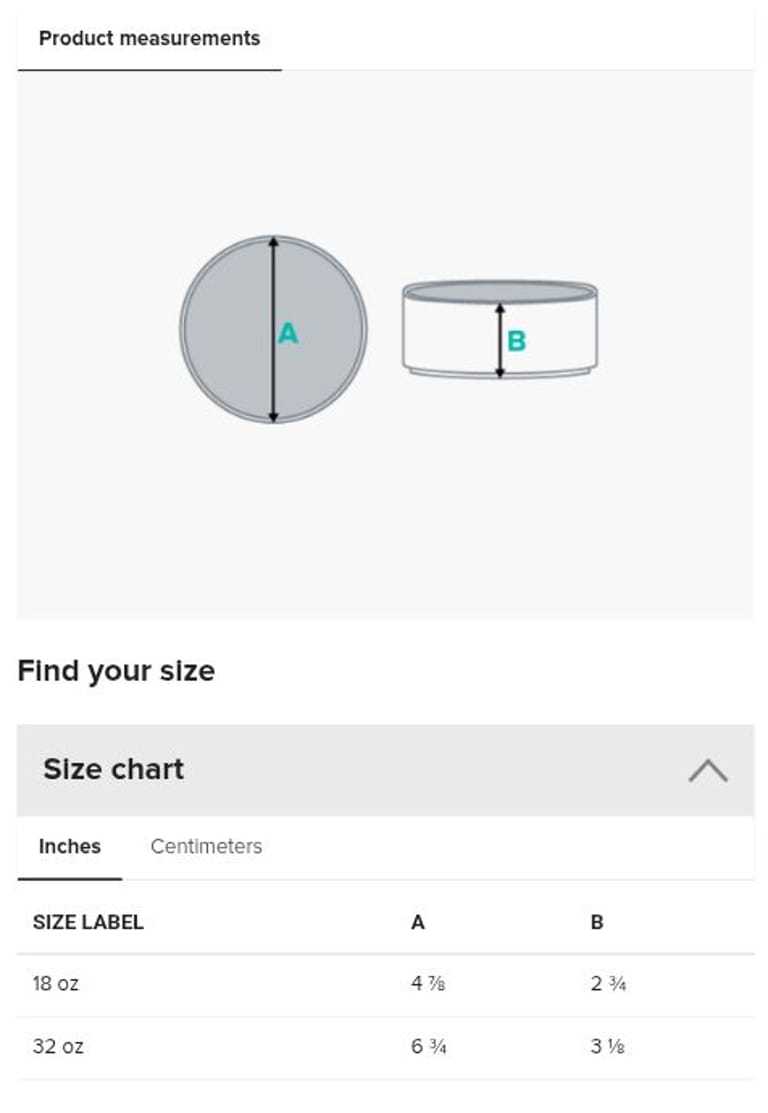
Task: Click the SIZE LABEL column header
Action: 88,922
